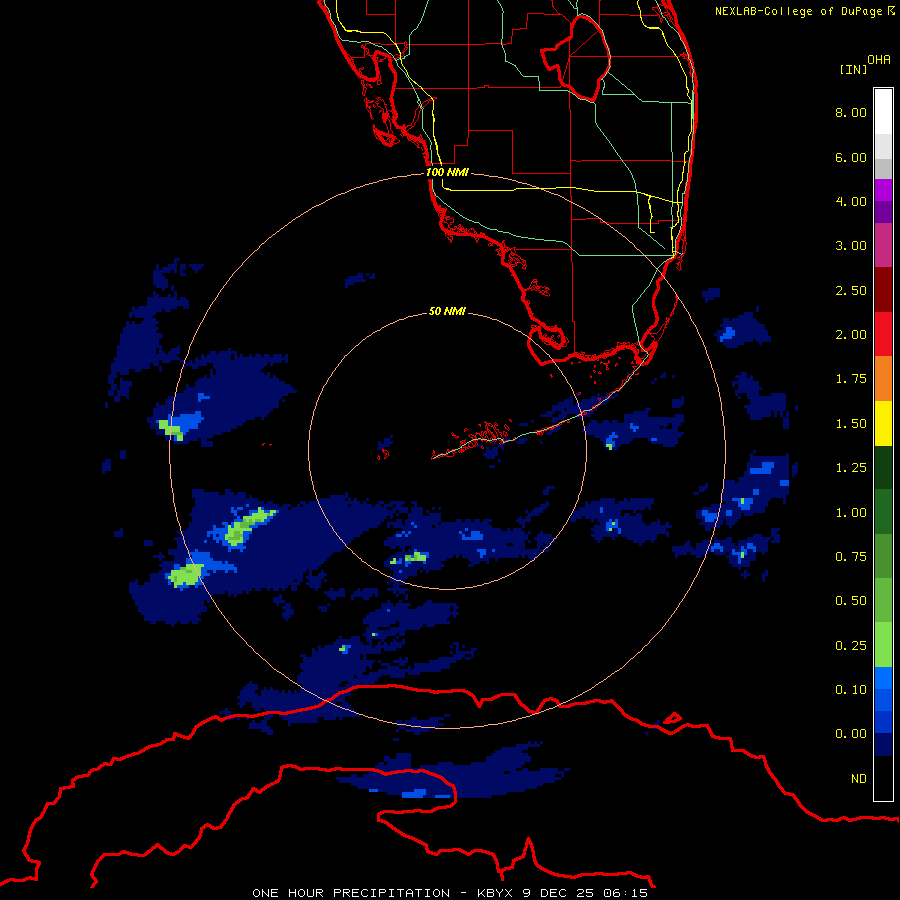The height and width of the screenshot is (900, 900).
Task: Select the lightest green swatch near 0.25
Action: 883,645
